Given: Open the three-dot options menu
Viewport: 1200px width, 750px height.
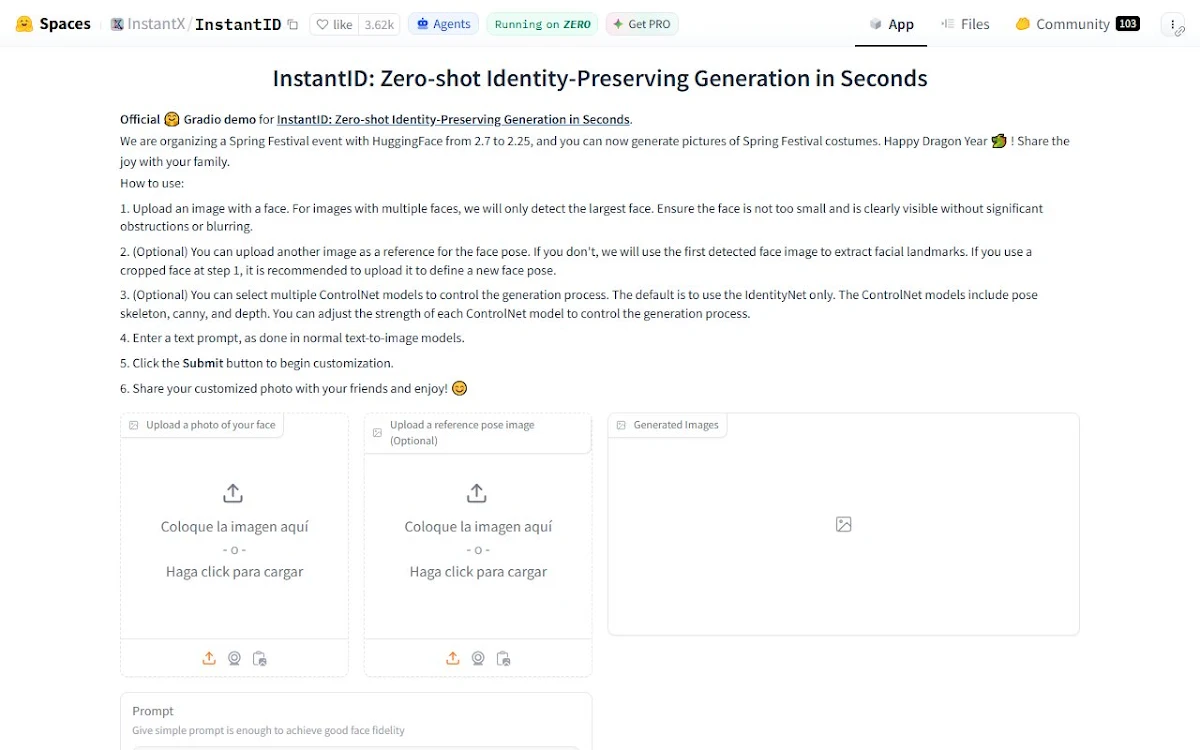Looking at the screenshot, I should coord(1173,24).
